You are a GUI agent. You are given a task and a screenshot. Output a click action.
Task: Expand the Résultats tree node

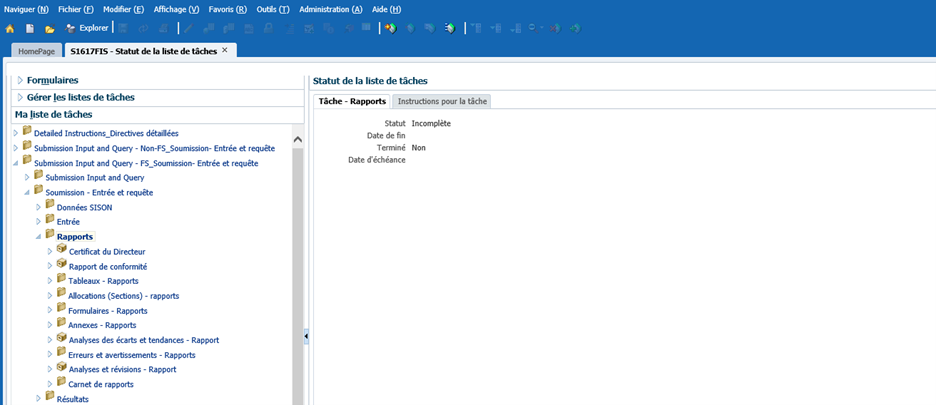pos(39,398)
